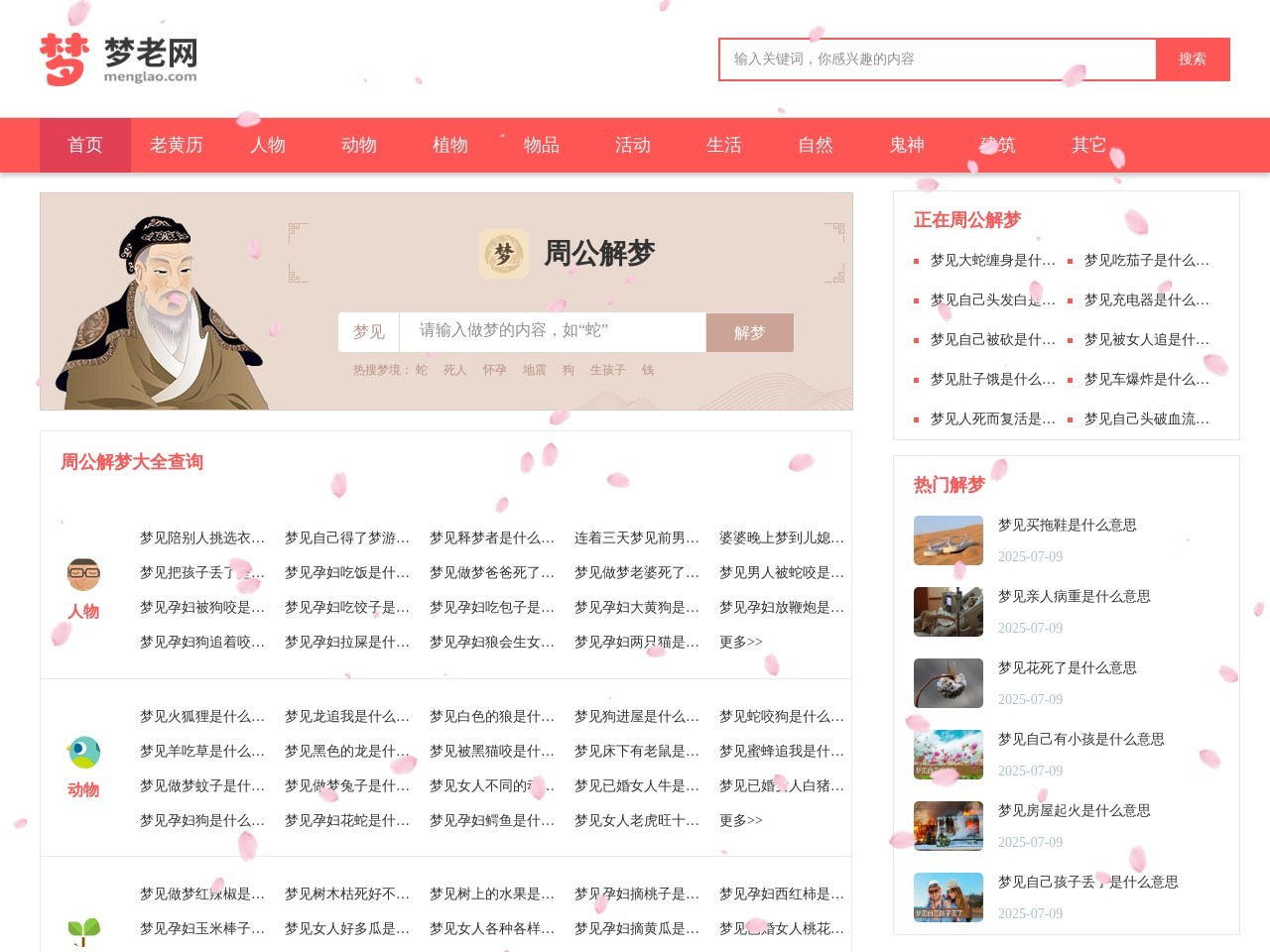Select hot search keyword 钱

tap(648, 370)
